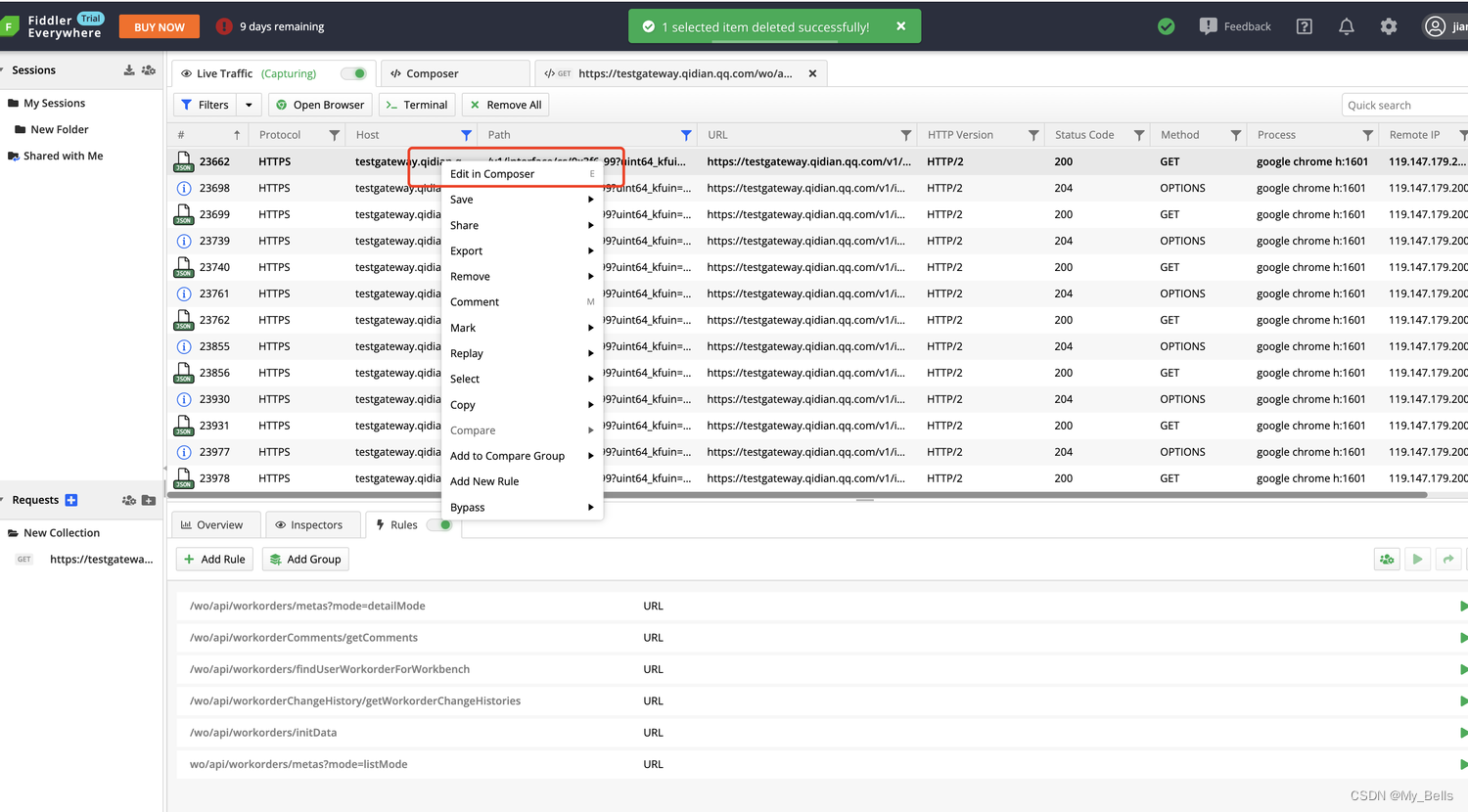The image size is (1468, 812).
Task: Click the info icon of session 23698
Action: click(183, 188)
